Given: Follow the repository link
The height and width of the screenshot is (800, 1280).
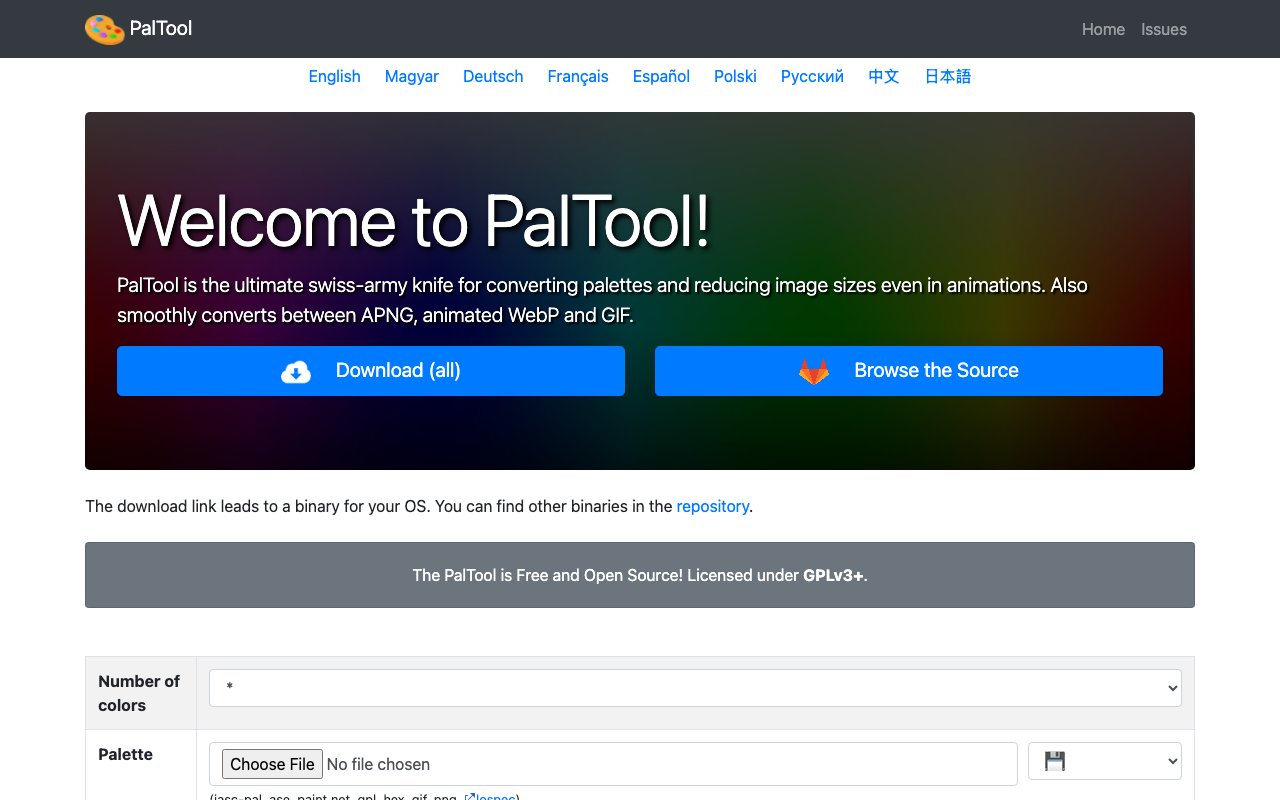Looking at the screenshot, I should [713, 506].
